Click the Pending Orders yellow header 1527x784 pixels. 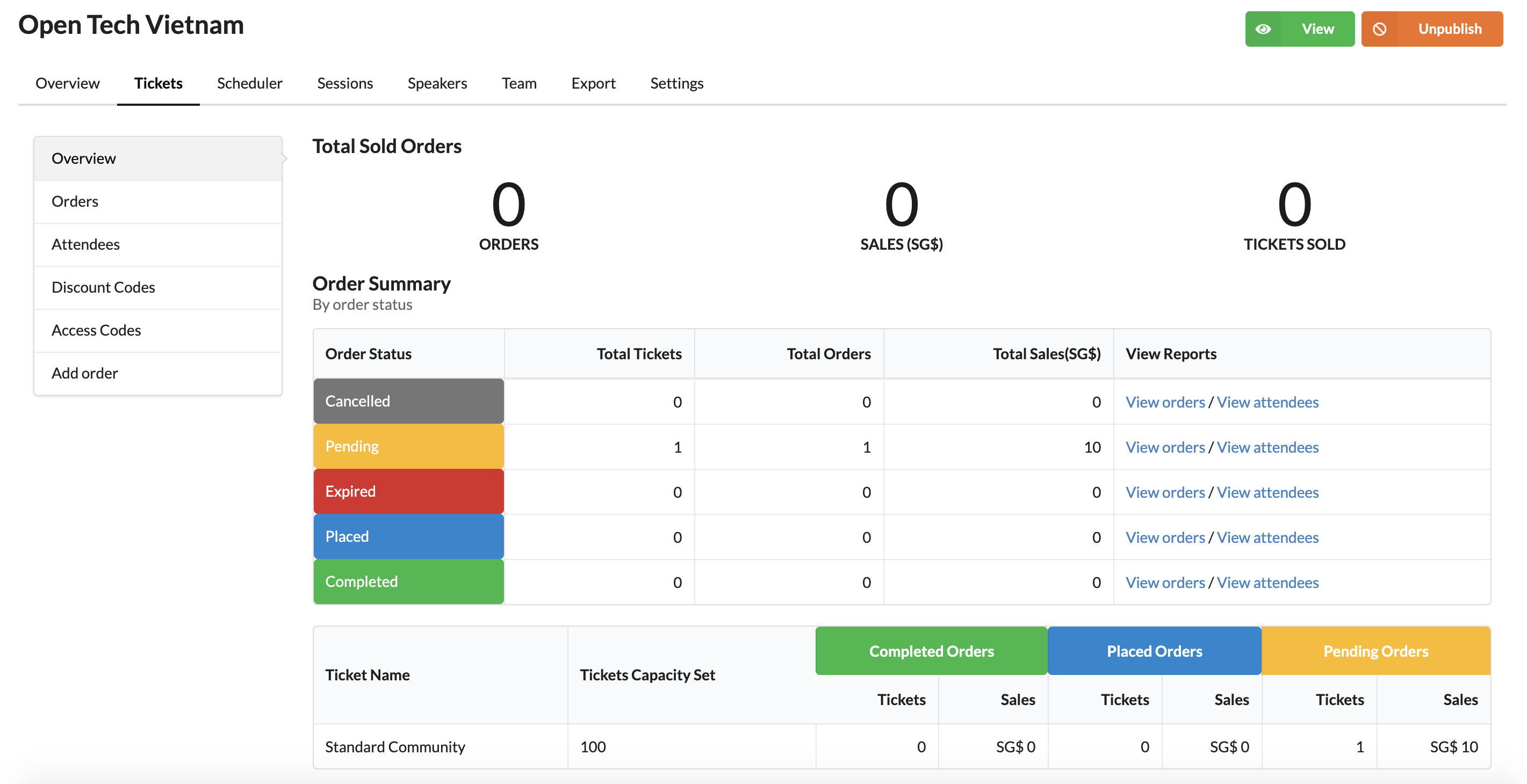(1376, 651)
